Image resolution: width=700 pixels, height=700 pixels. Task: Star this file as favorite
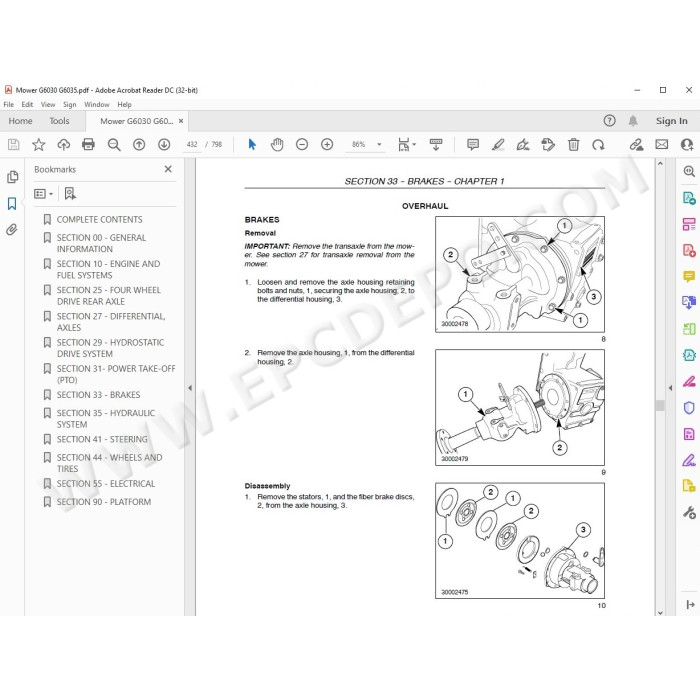click(38, 144)
